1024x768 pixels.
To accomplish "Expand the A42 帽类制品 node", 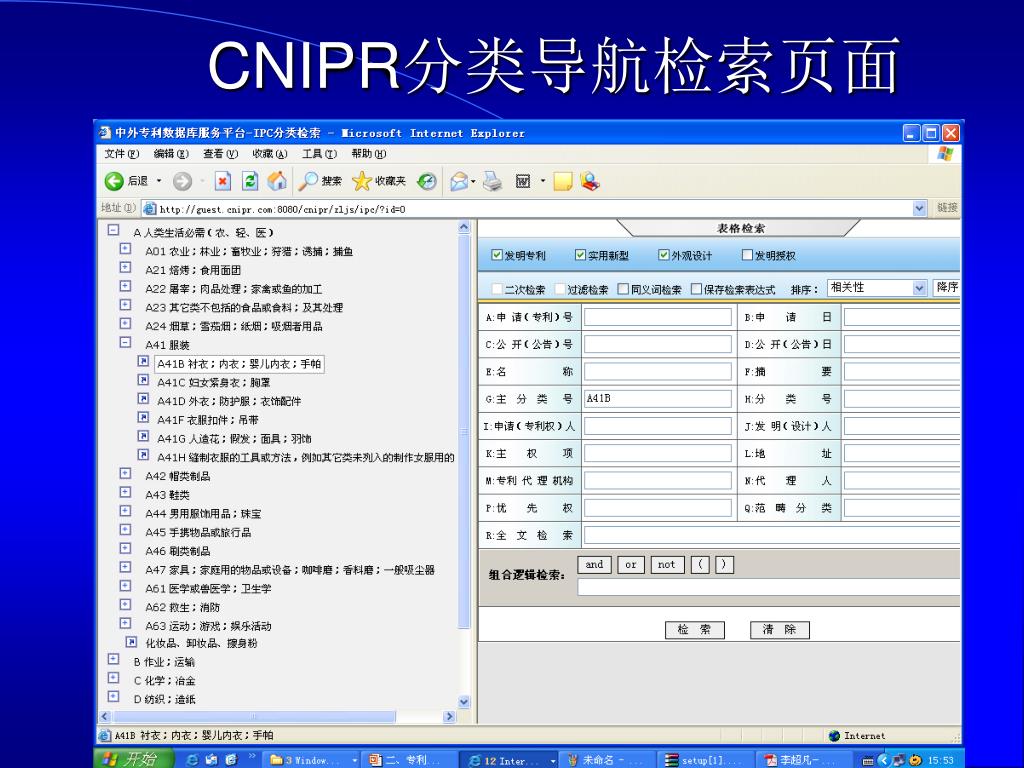I will tap(125, 473).
